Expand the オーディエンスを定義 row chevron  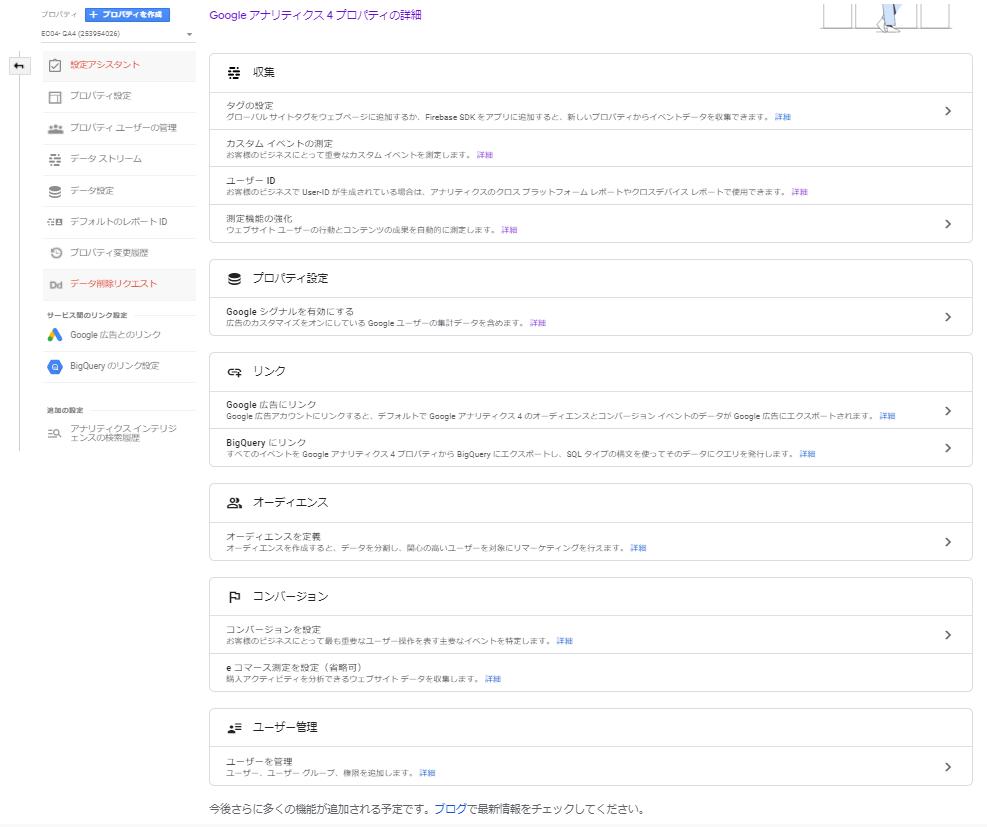coord(947,542)
